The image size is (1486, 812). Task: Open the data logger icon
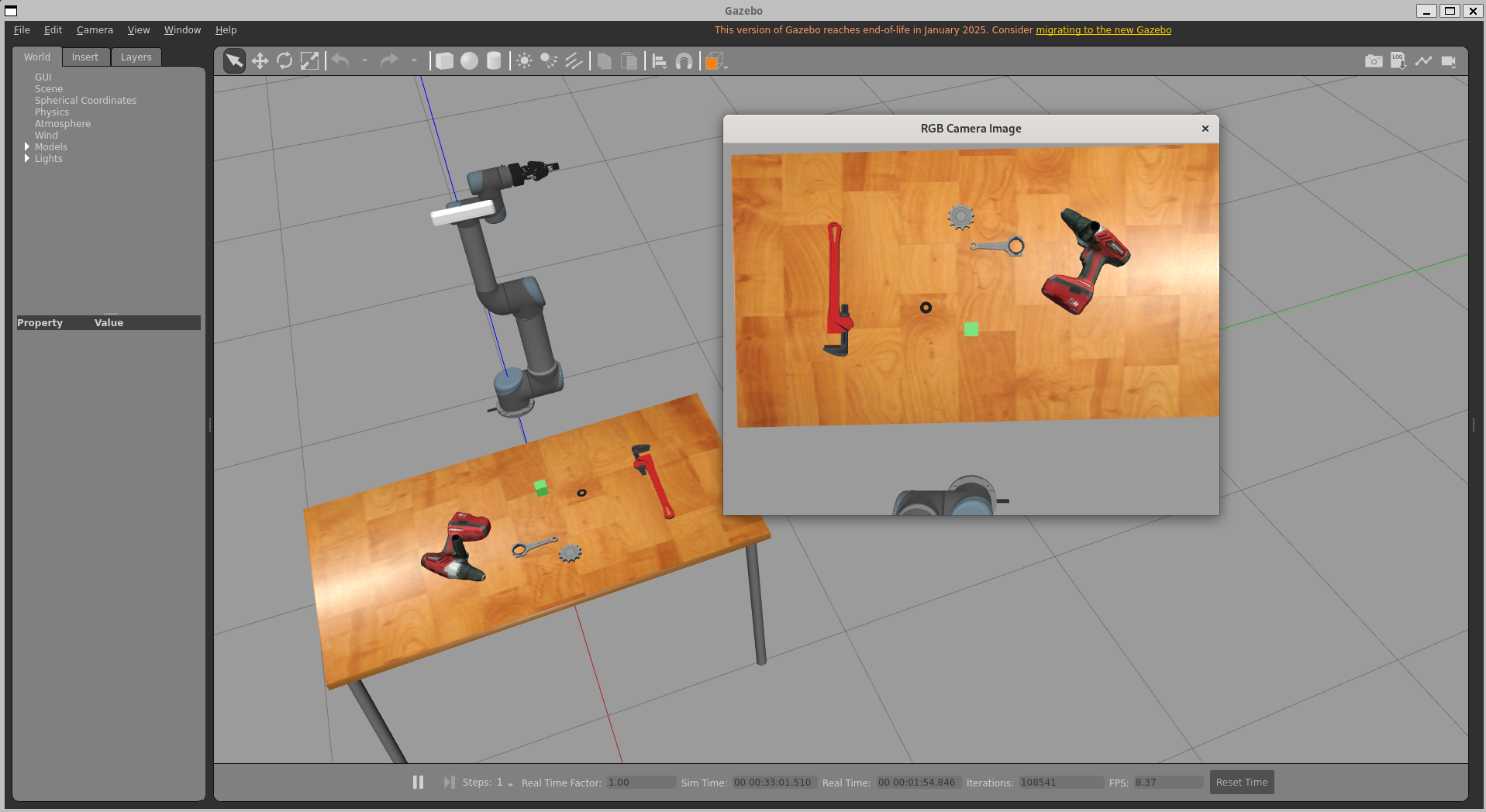[x=1398, y=61]
